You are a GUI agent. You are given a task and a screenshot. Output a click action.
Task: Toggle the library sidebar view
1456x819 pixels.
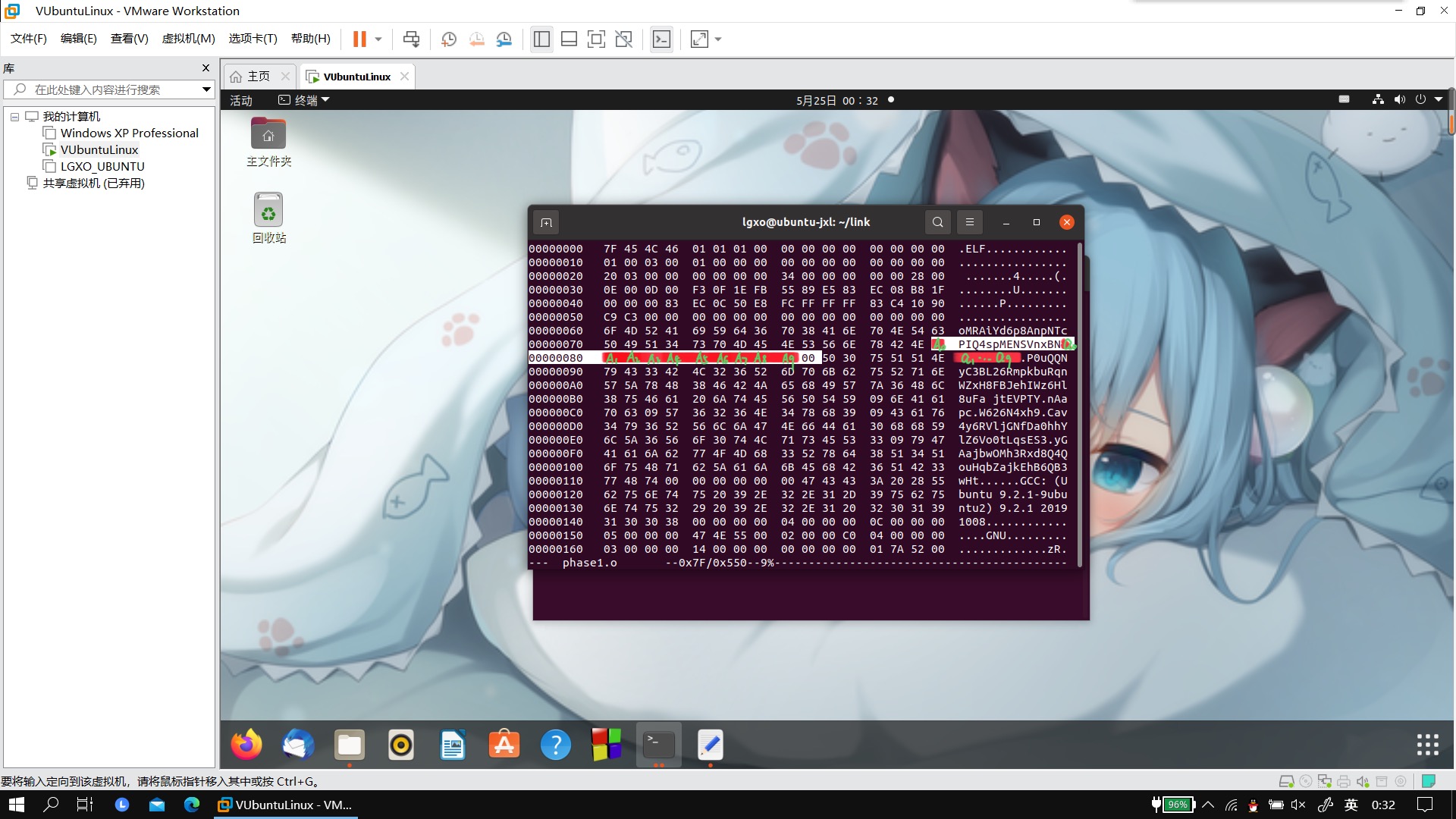pos(541,39)
